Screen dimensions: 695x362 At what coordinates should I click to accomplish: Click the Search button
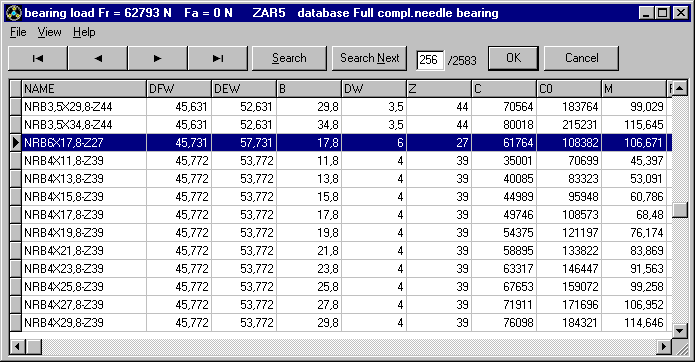pyautogui.click(x=289, y=58)
